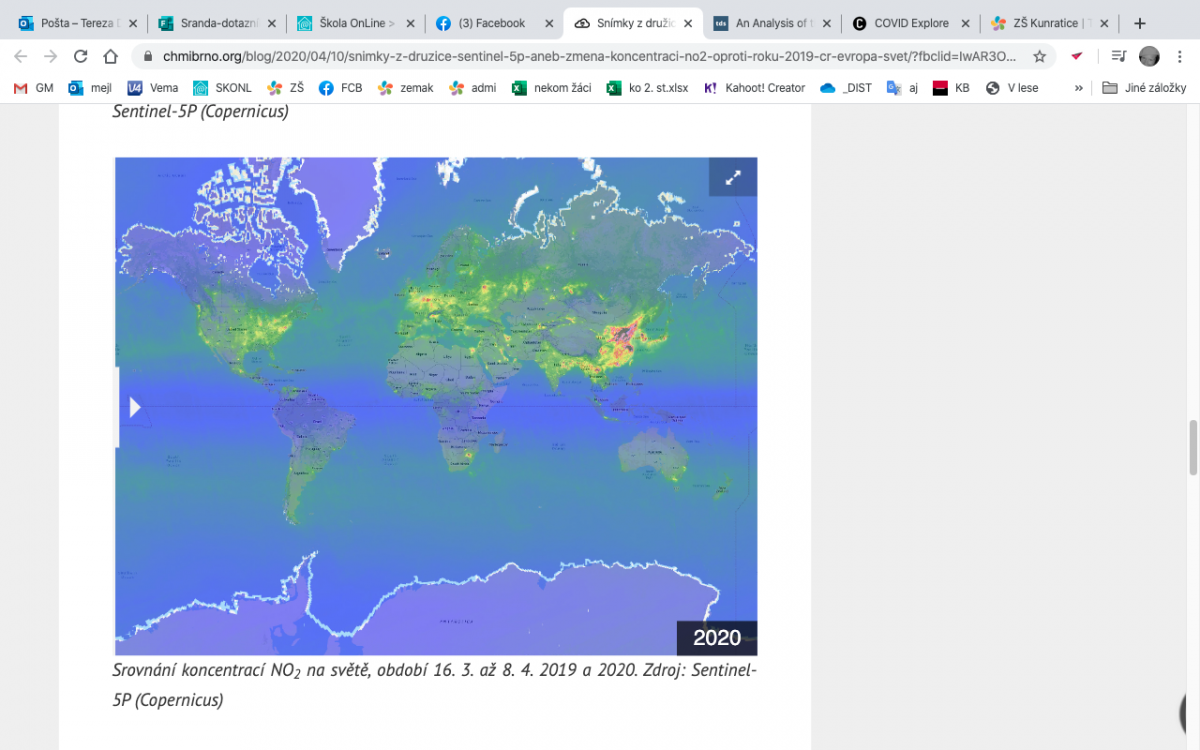Open the Chrome profile avatar

coord(1149,56)
